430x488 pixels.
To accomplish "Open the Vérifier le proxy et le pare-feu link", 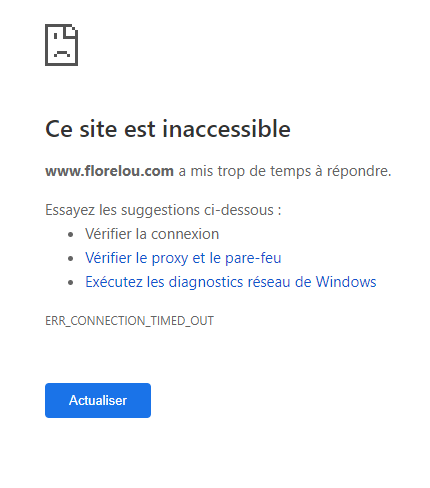I will (x=183, y=258).
